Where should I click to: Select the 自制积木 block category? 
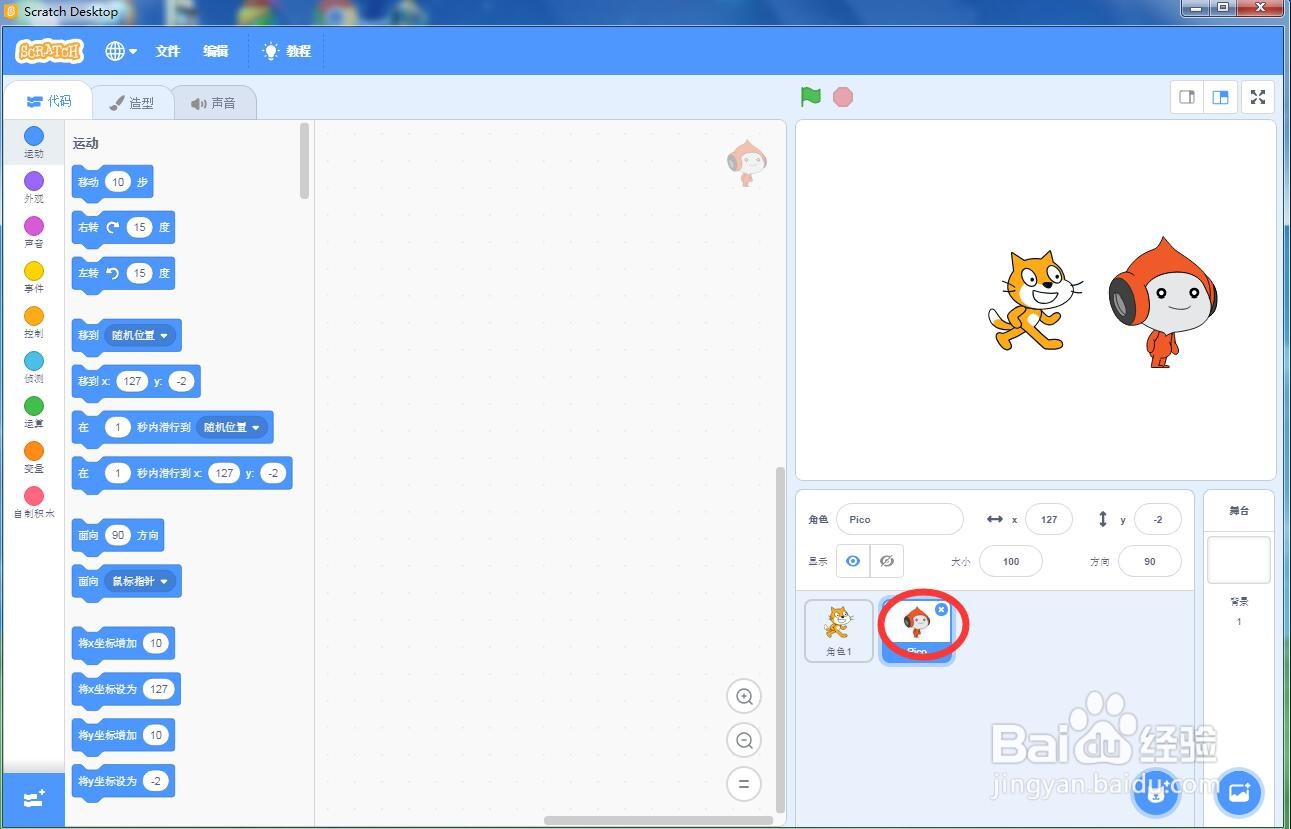pyautogui.click(x=34, y=501)
